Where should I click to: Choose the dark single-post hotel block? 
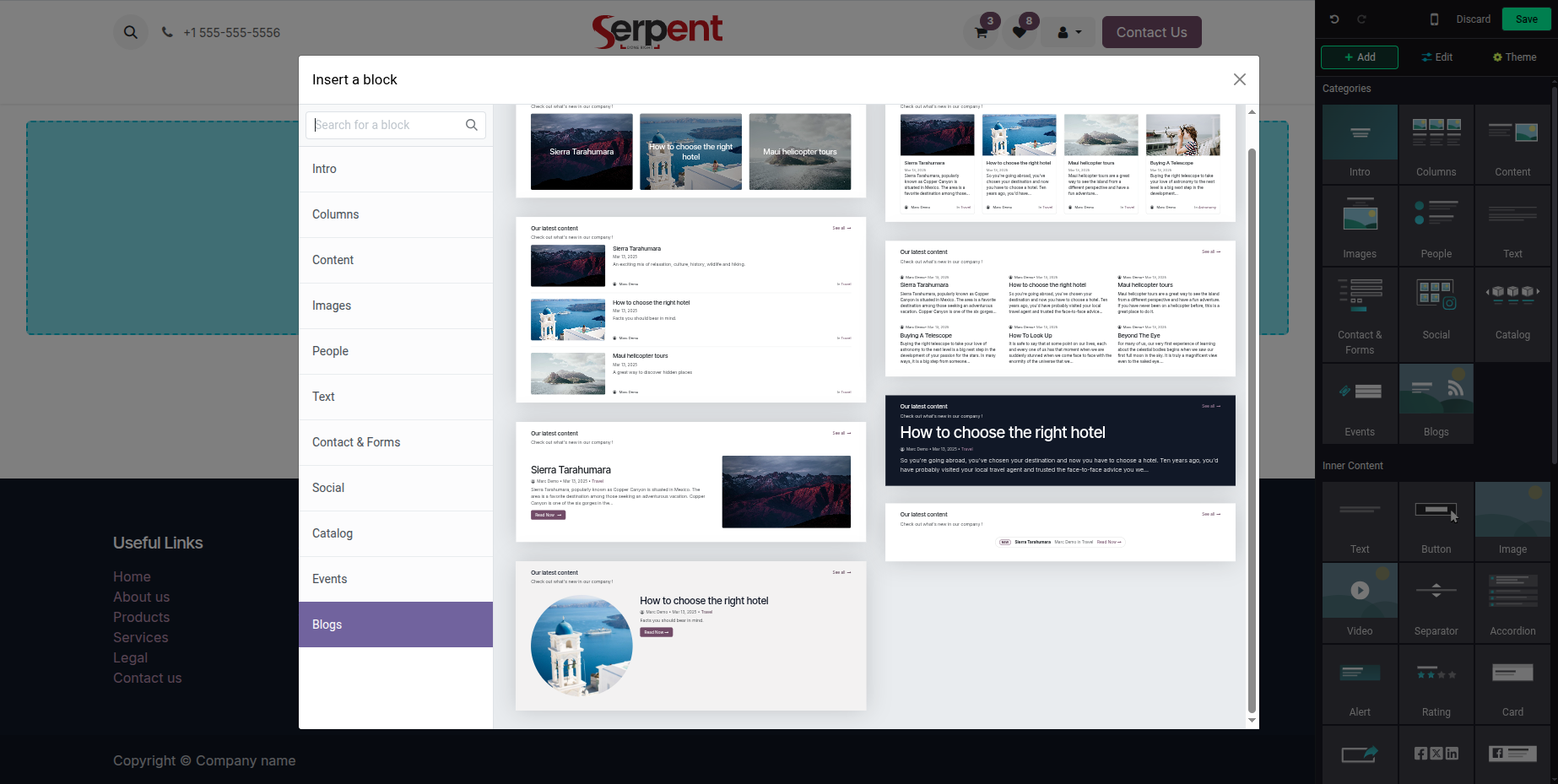pyautogui.click(x=1060, y=441)
